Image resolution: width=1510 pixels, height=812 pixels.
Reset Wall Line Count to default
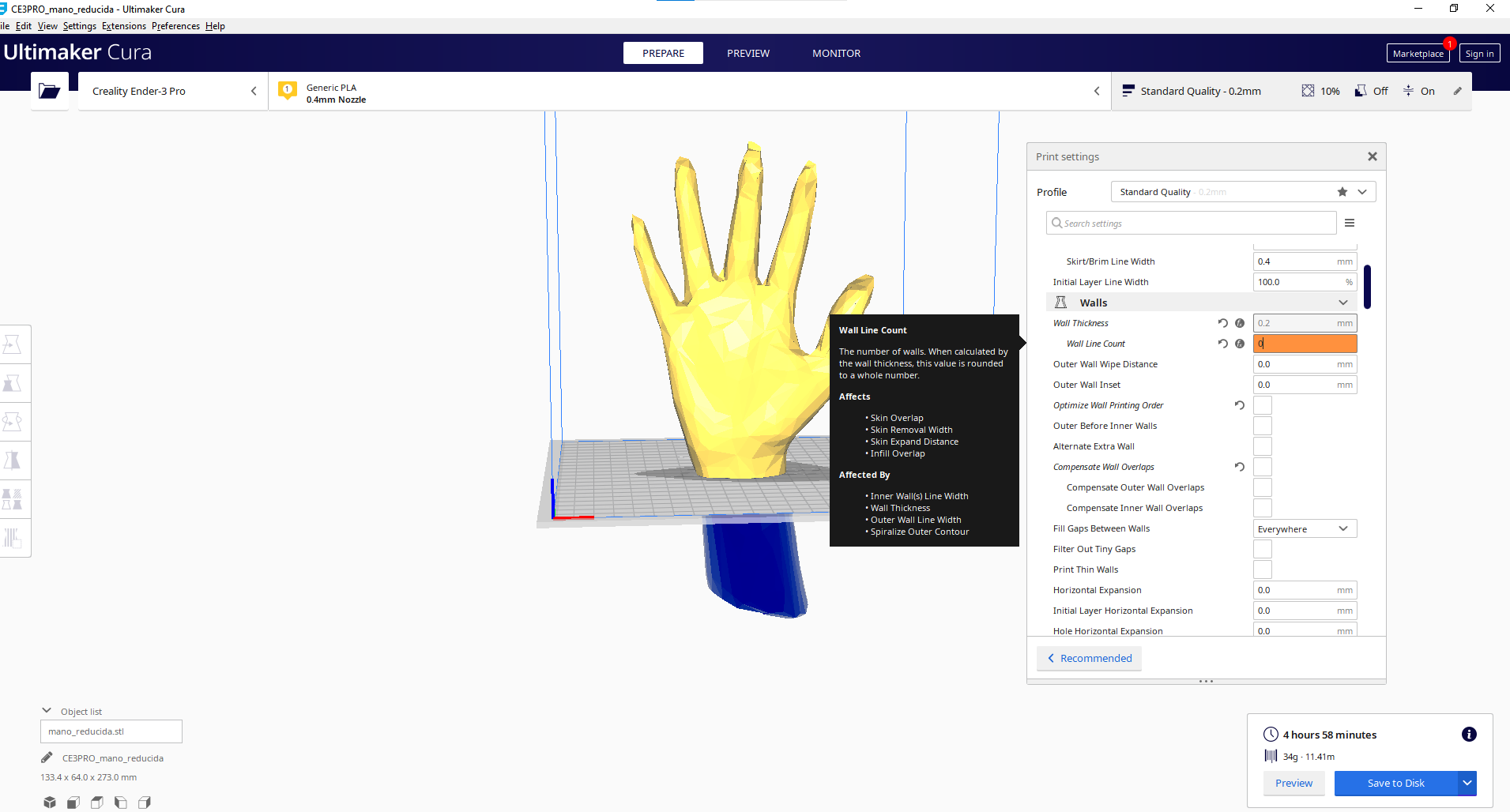click(x=1222, y=344)
